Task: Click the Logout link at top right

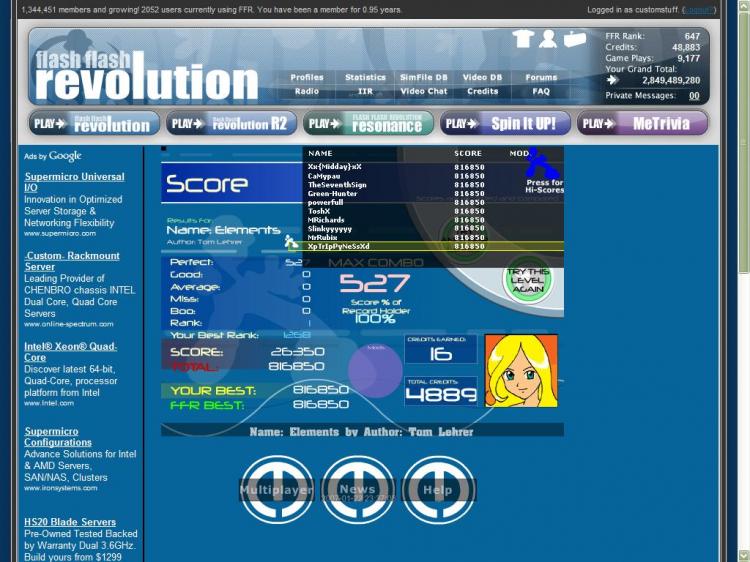Action: 699,9
